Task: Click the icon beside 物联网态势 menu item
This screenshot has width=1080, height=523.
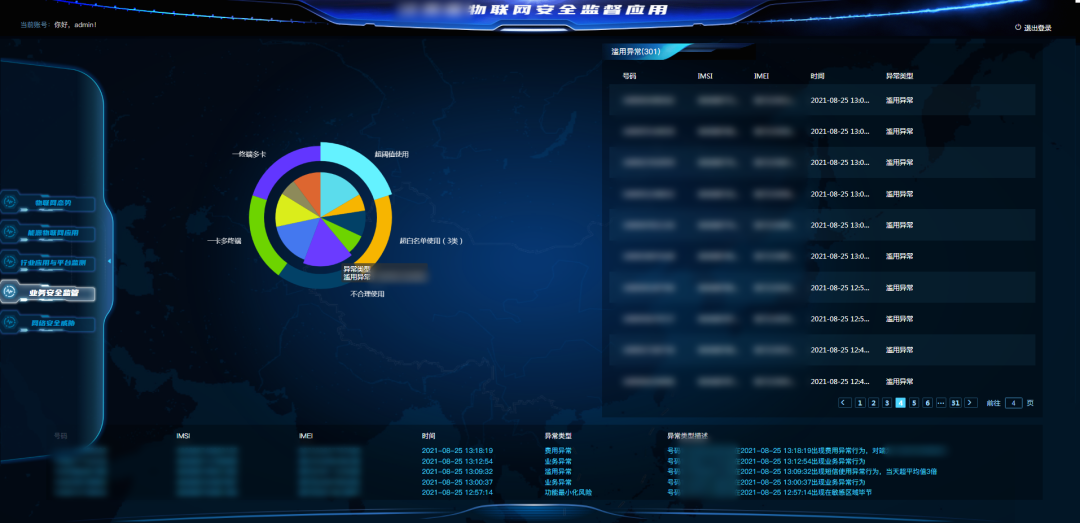Action: tap(11, 203)
